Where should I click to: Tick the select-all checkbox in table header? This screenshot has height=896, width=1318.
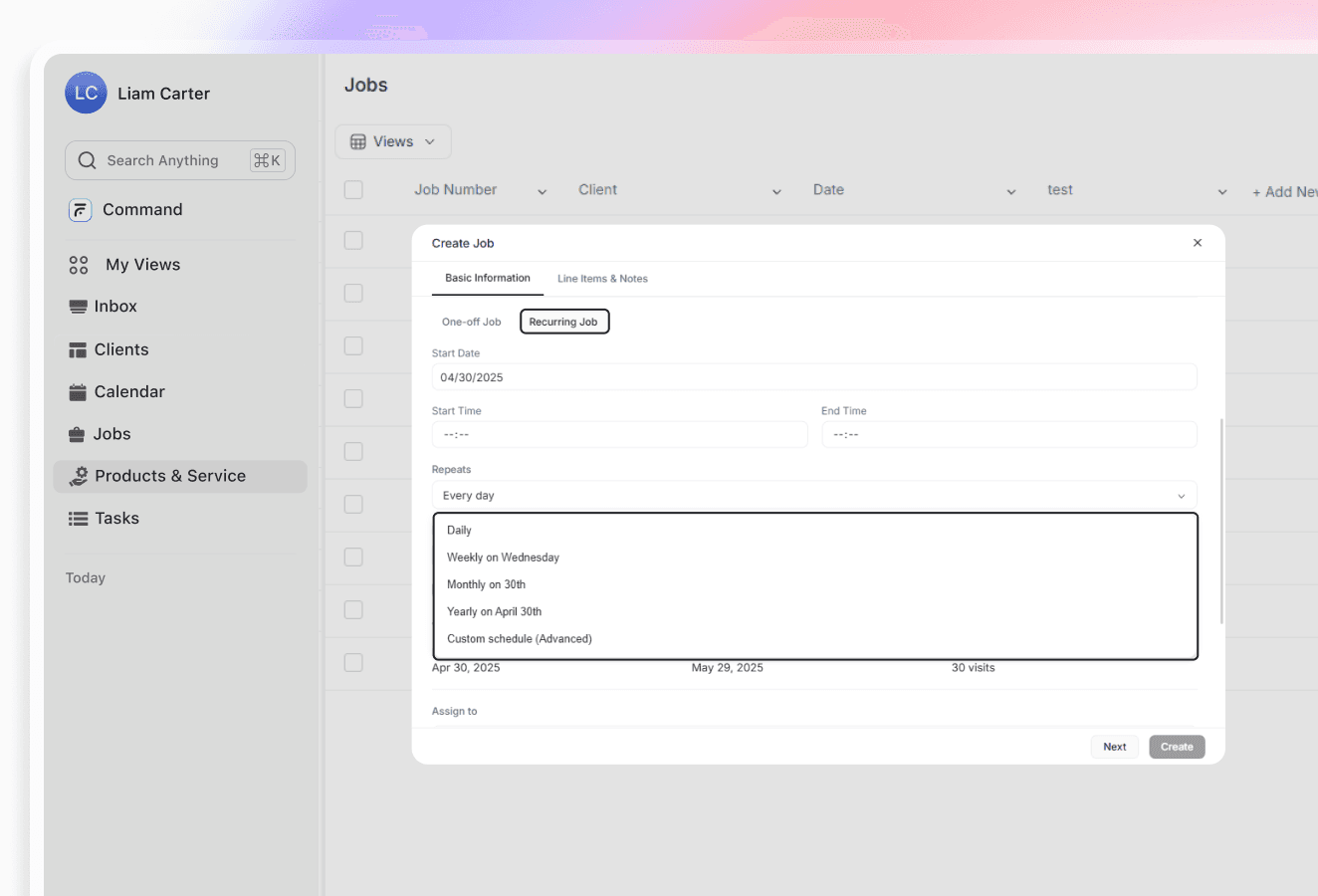click(353, 189)
